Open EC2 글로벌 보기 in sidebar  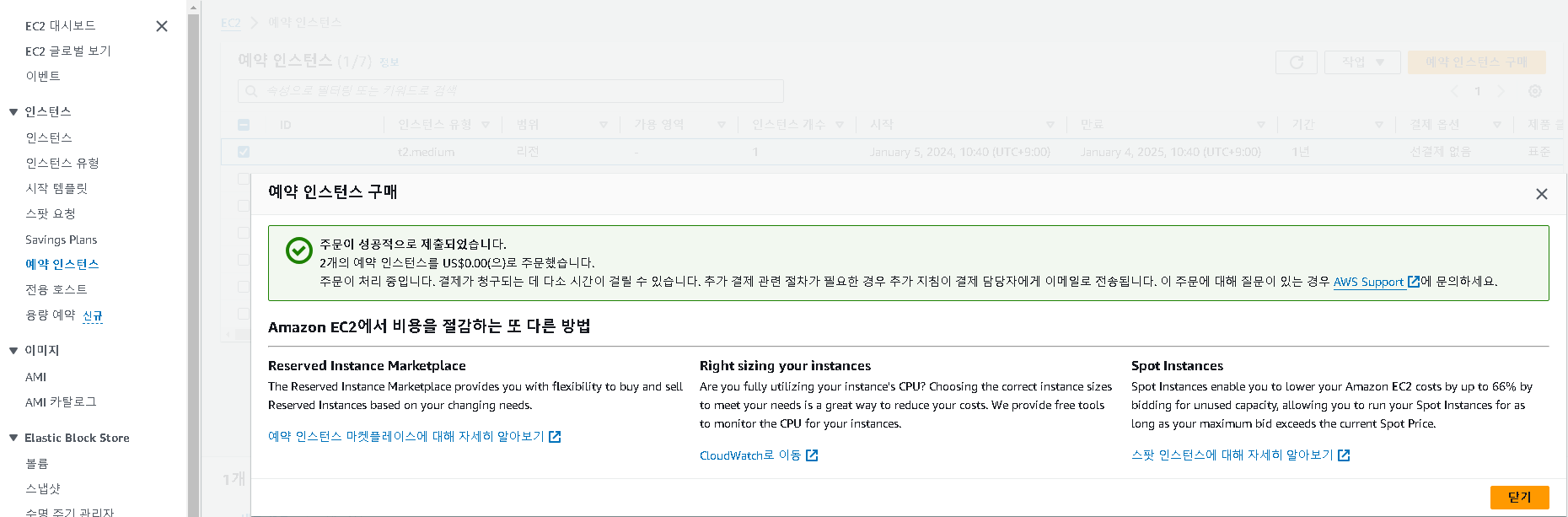(68, 51)
